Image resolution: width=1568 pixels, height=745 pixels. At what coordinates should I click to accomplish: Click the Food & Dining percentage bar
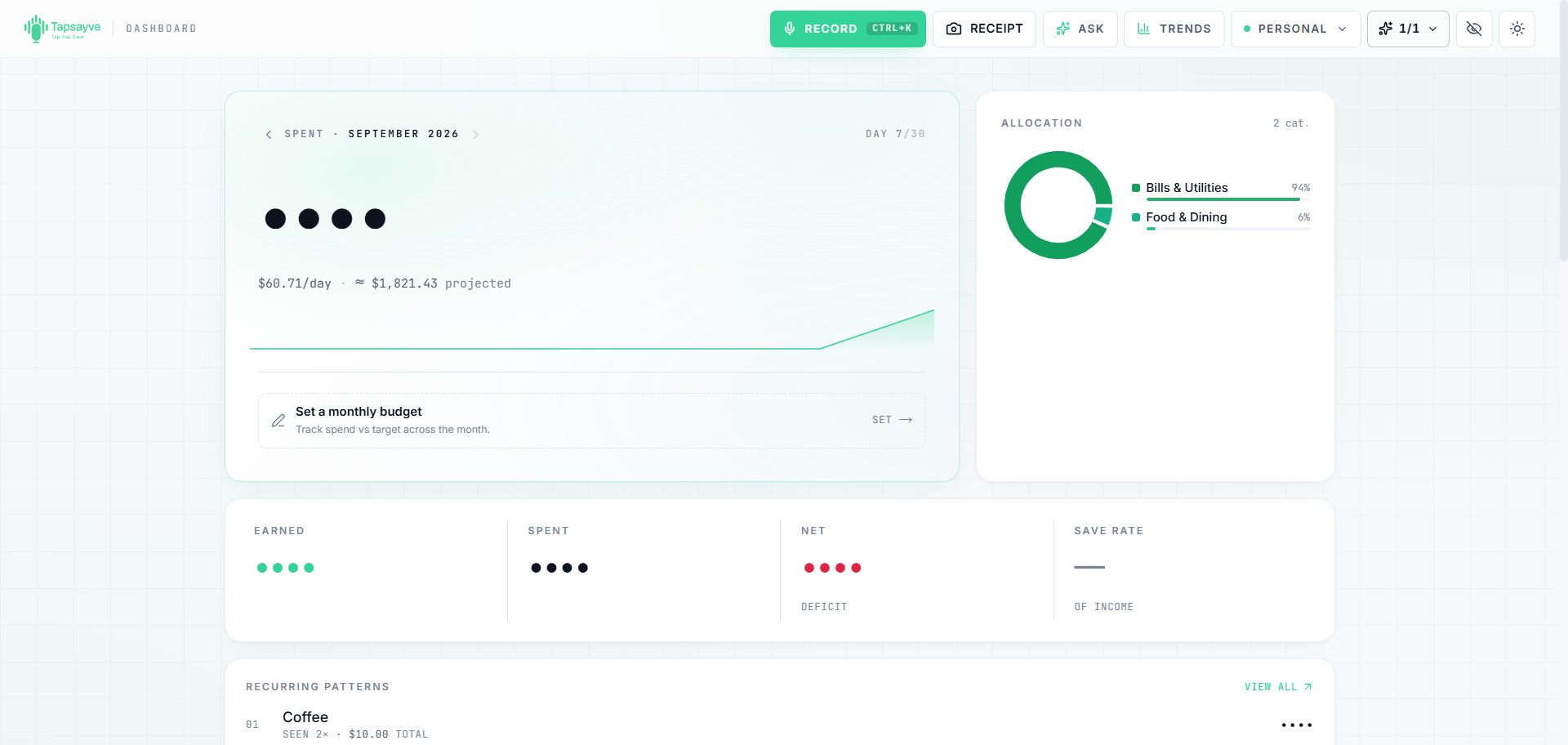[1228, 229]
